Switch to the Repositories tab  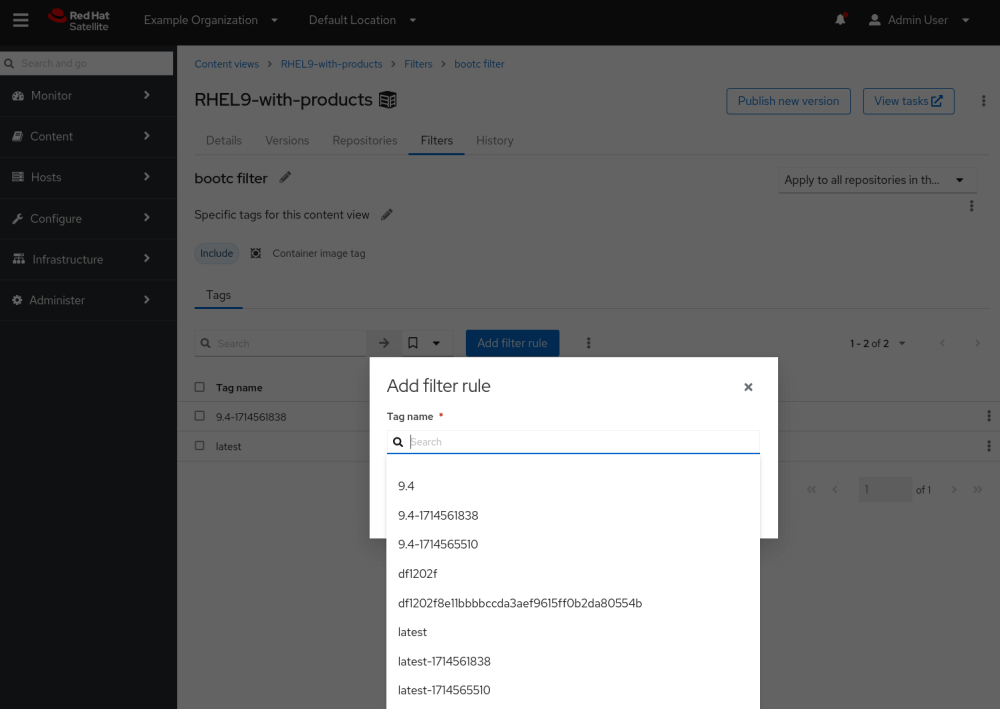pyautogui.click(x=364, y=140)
